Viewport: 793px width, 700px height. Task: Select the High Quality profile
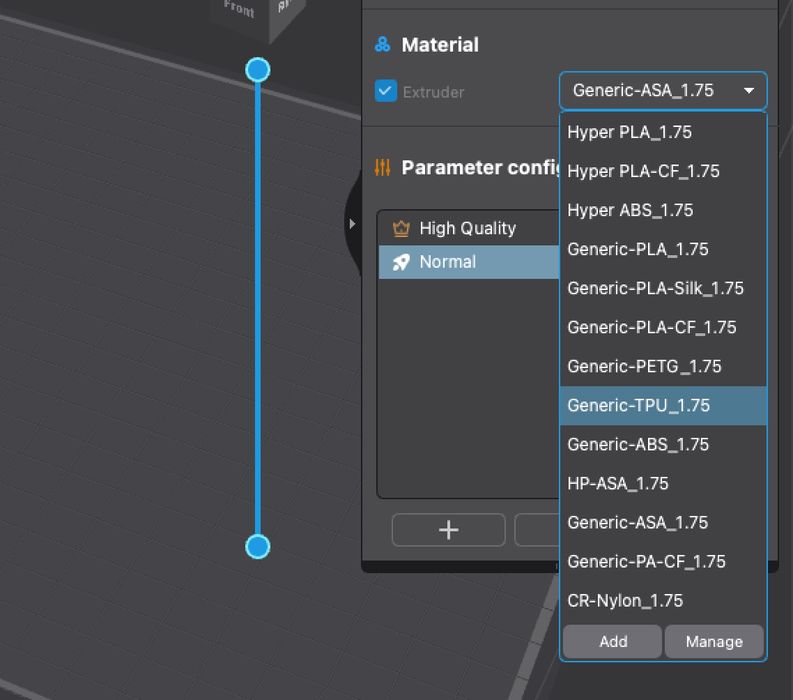[467, 228]
